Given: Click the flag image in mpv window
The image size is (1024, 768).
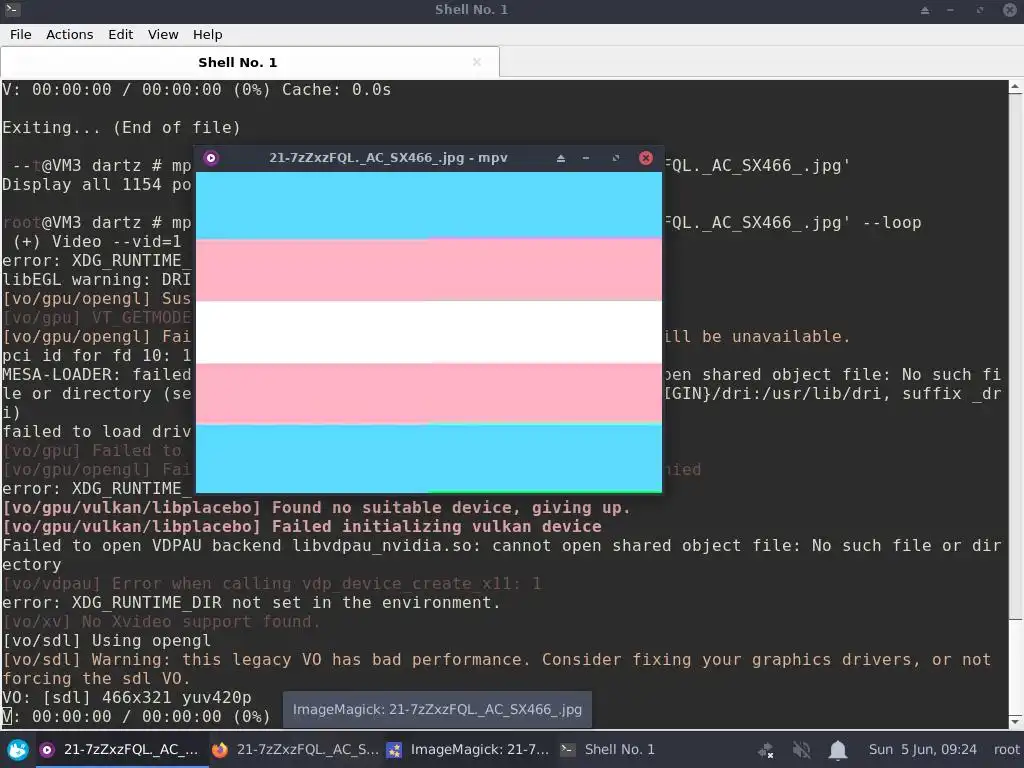Looking at the screenshot, I should 429,332.
